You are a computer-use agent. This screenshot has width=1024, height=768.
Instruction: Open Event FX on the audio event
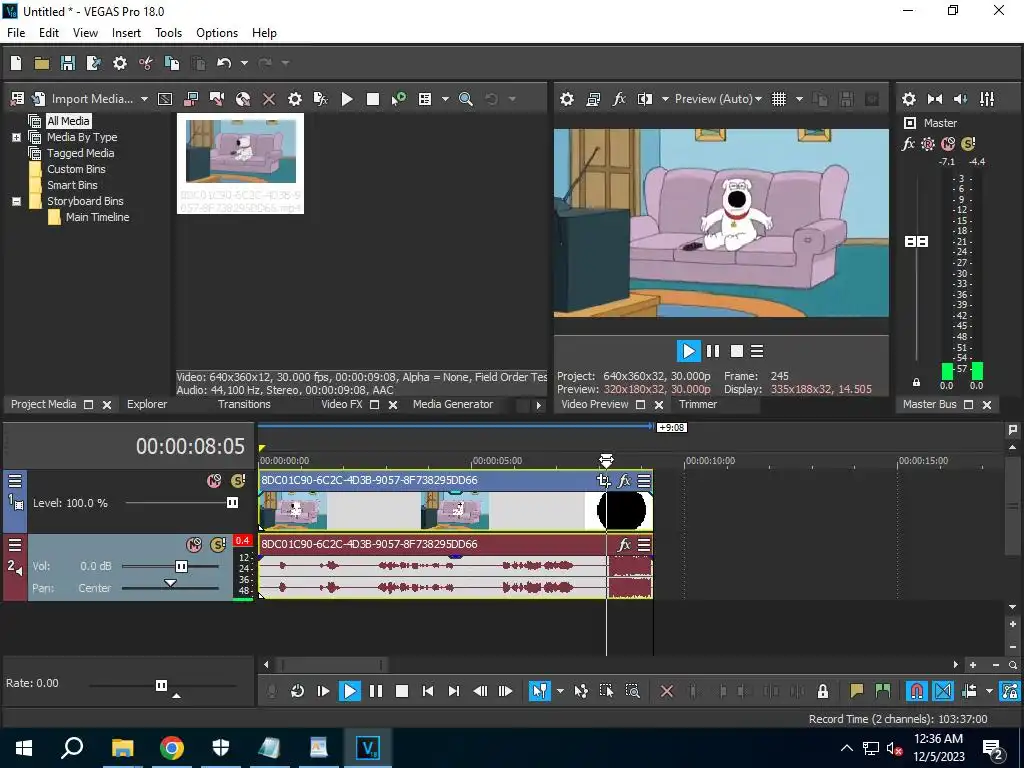624,544
